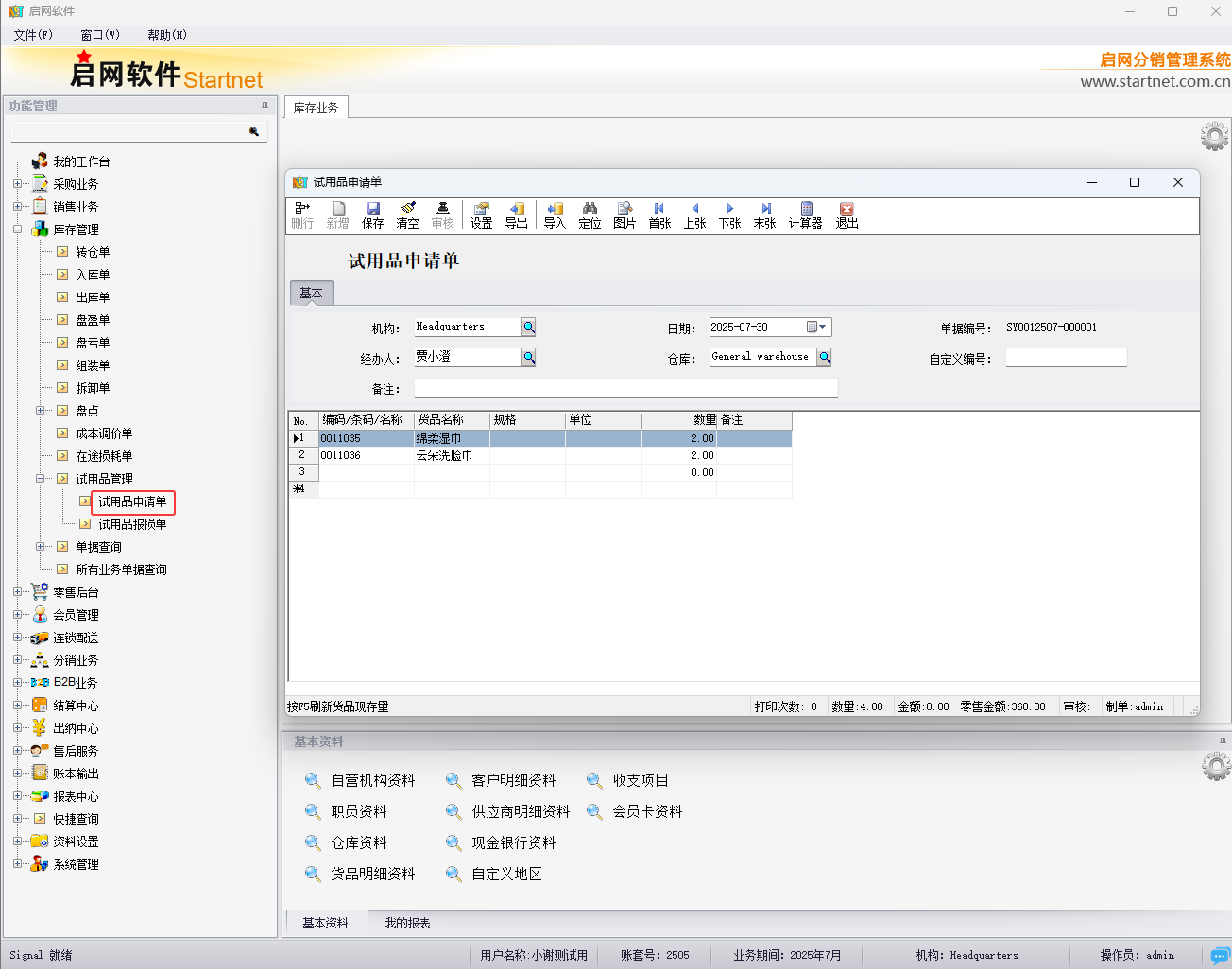Click the gear icon at top right of 库存业务
Image resolution: width=1232 pixels, height=969 pixels.
tap(1215, 136)
